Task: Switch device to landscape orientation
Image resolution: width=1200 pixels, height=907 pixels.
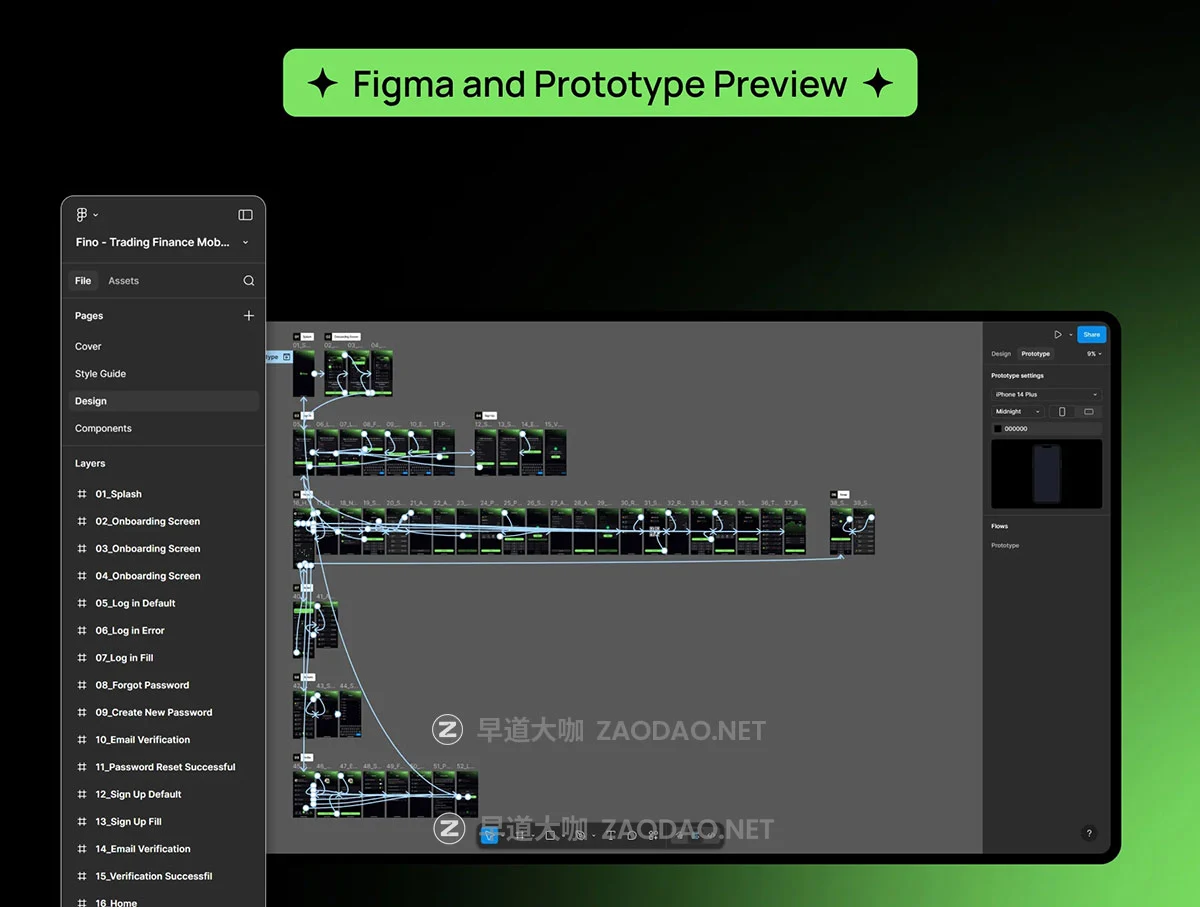Action: coord(1088,412)
